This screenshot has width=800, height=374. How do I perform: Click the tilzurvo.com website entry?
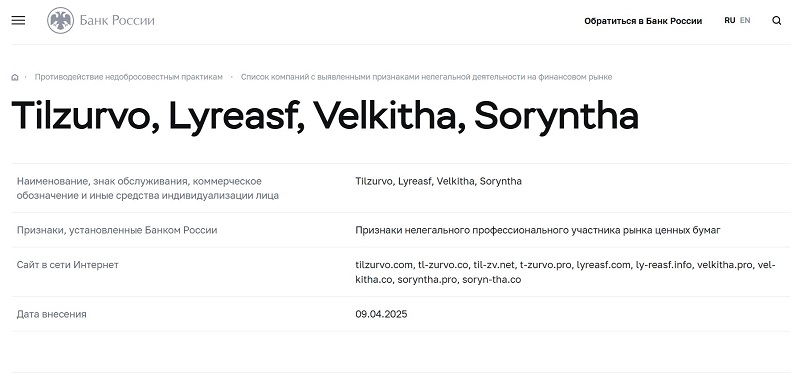[x=384, y=265]
